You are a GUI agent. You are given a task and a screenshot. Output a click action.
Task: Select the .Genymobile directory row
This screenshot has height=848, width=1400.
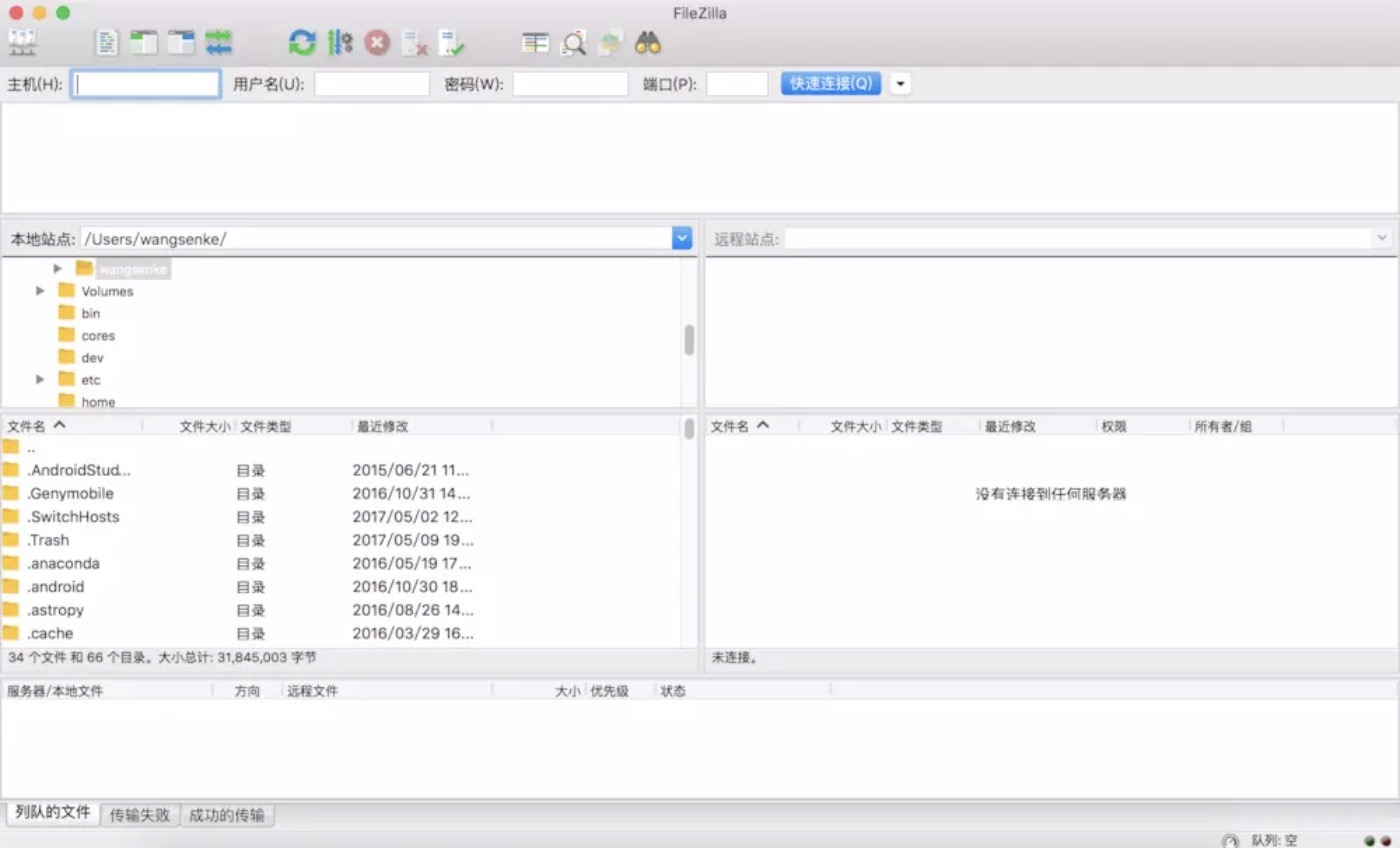click(x=340, y=493)
